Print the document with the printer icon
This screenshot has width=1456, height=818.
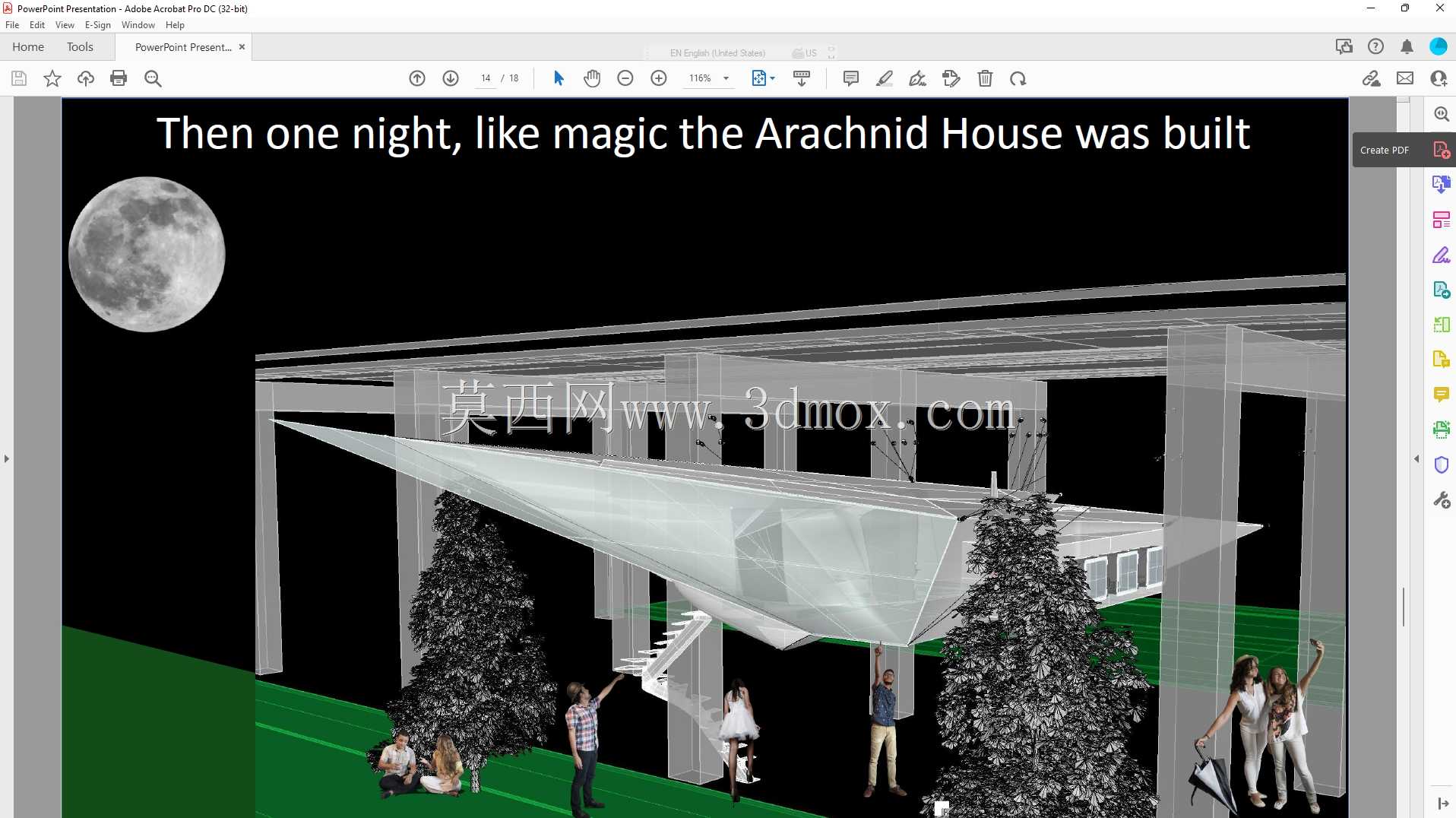119,78
